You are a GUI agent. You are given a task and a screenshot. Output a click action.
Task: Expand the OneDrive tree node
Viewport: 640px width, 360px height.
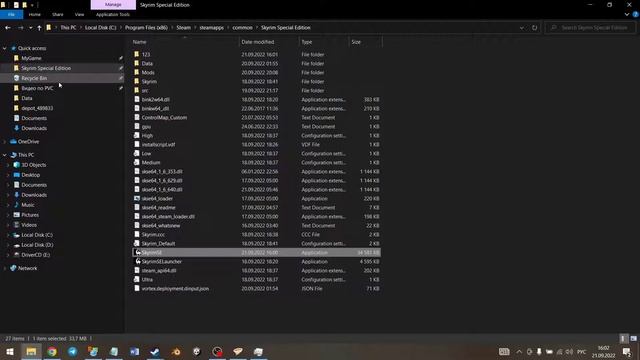4,142
